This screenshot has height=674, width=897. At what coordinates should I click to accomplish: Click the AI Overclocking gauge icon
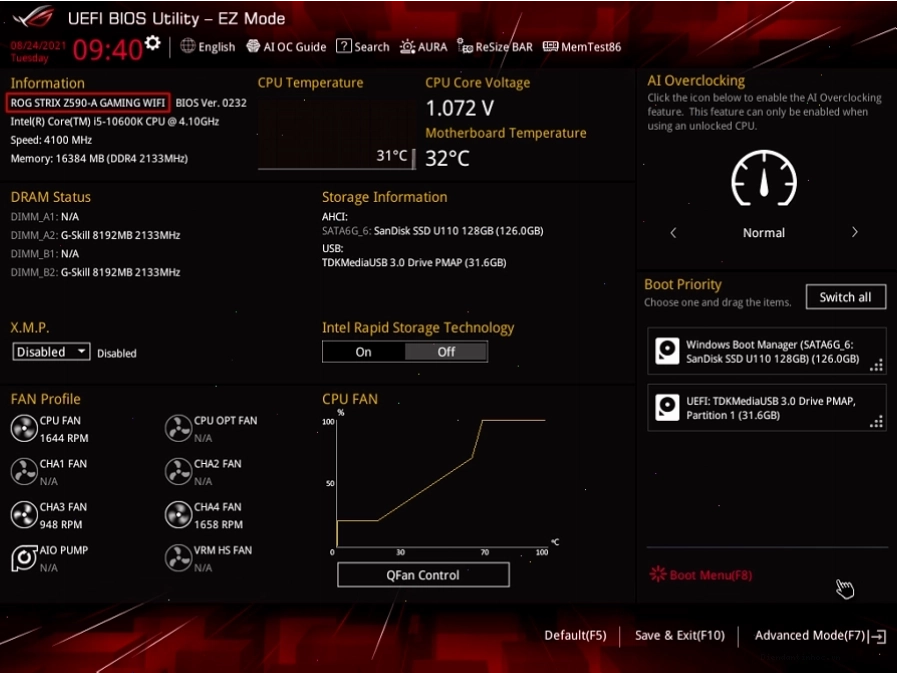(764, 179)
